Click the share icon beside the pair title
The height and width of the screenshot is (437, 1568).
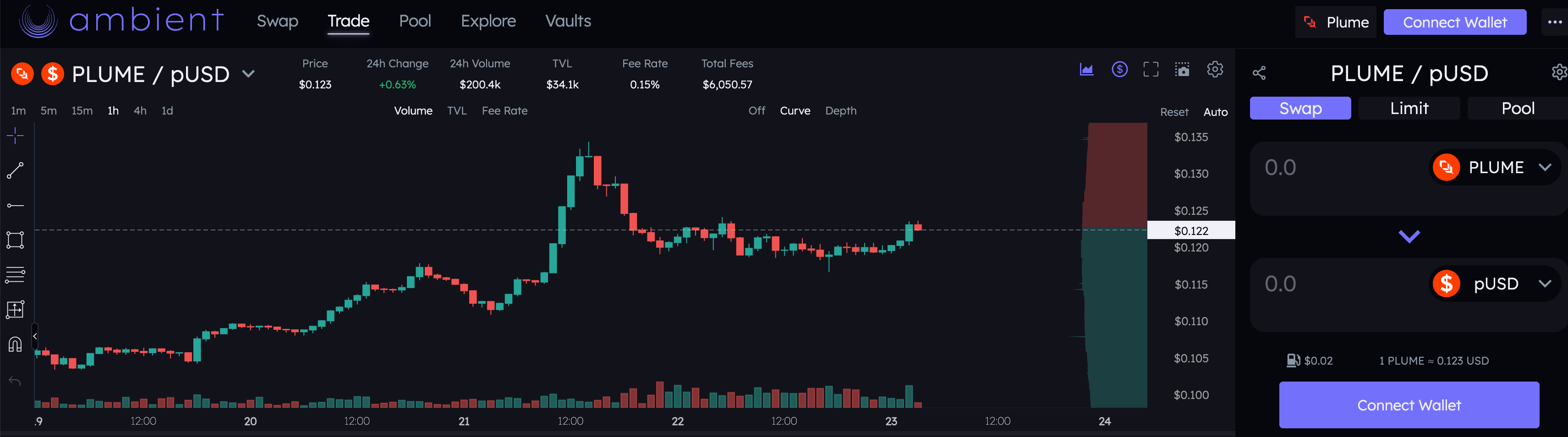pos(1259,74)
